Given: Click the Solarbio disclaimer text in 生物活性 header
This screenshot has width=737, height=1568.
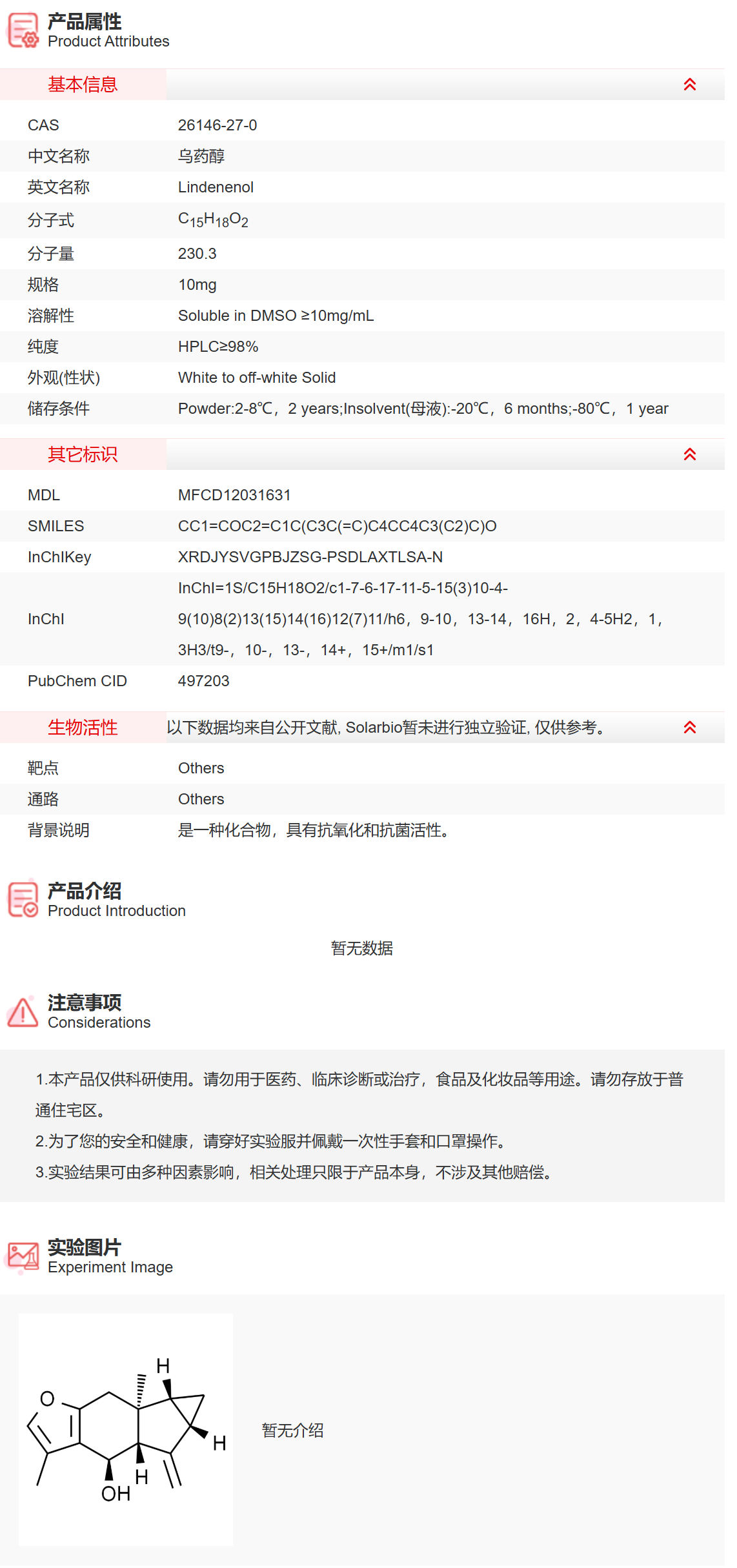Looking at the screenshot, I should [x=386, y=728].
